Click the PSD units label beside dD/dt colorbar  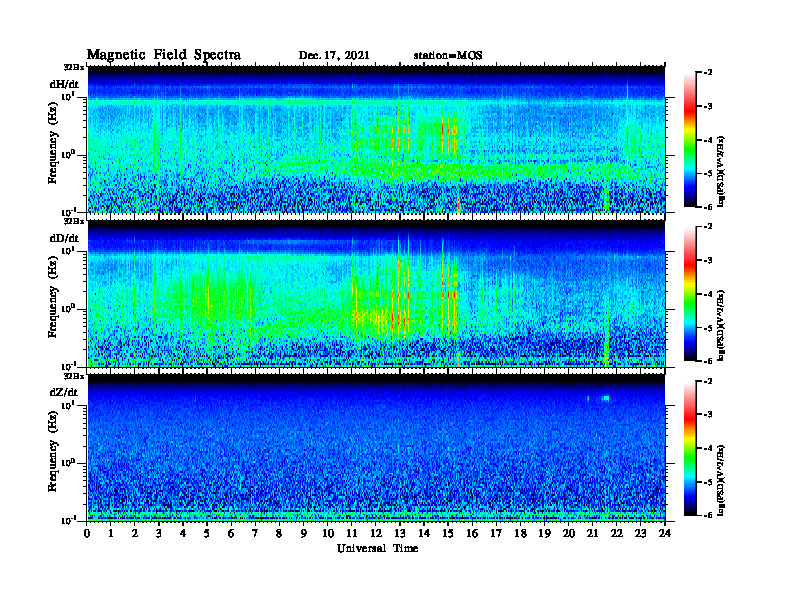pos(722,325)
